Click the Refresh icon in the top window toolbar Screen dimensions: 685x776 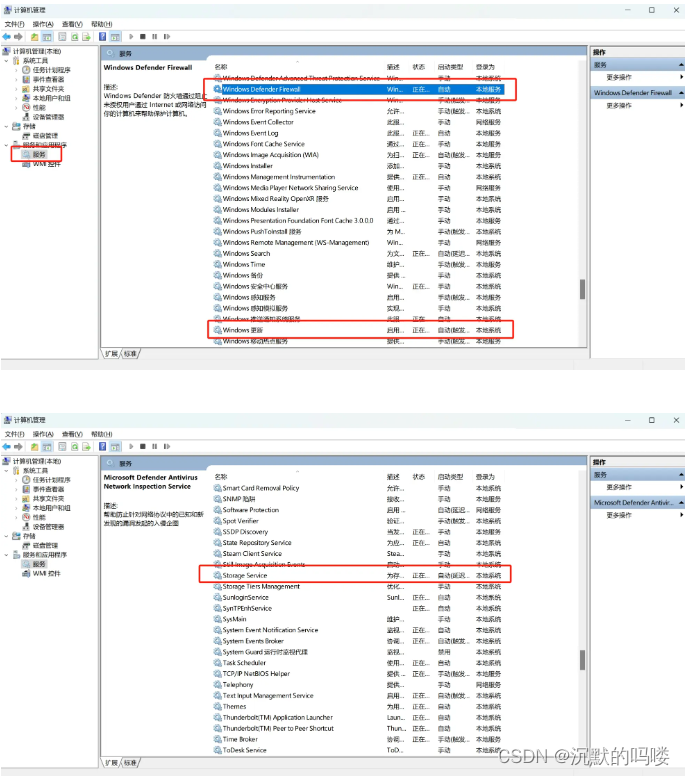pyautogui.click(x=74, y=37)
